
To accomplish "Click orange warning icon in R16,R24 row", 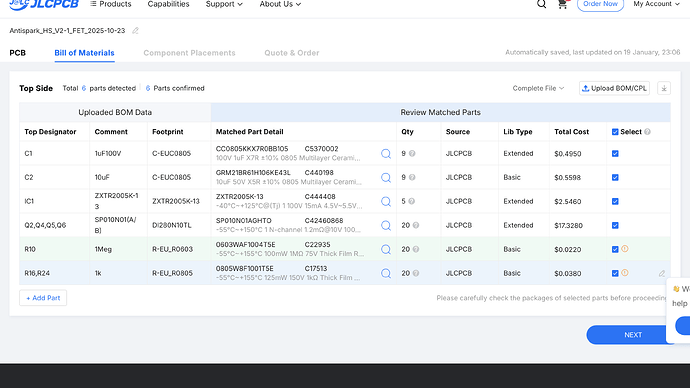I will pos(625,273).
